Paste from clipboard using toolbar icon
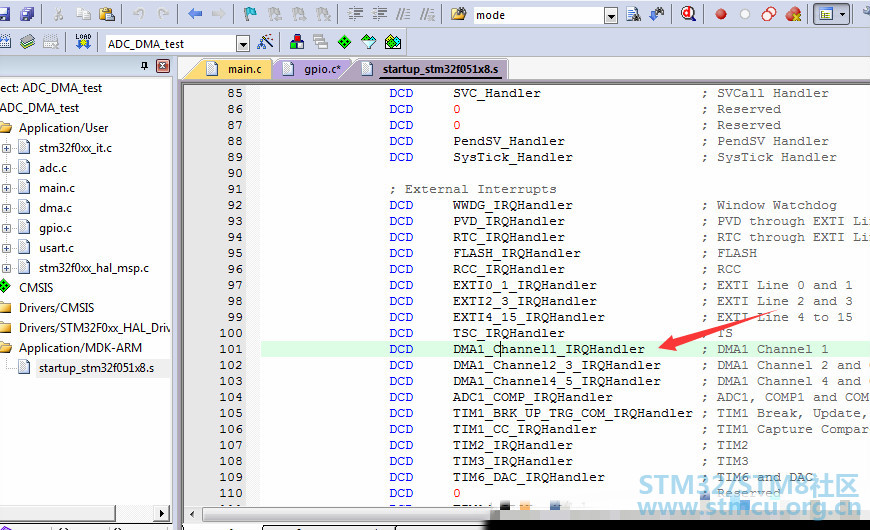This screenshot has width=870, height=530. [x=106, y=15]
